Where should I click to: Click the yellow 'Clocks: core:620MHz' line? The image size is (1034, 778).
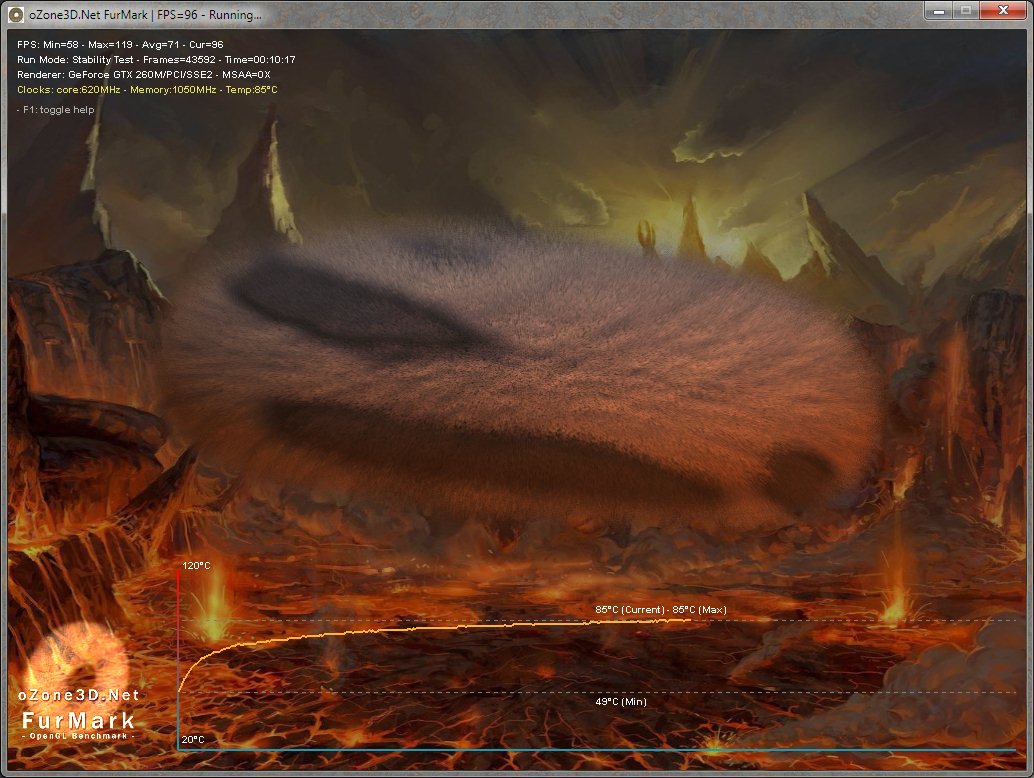[x=147, y=90]
